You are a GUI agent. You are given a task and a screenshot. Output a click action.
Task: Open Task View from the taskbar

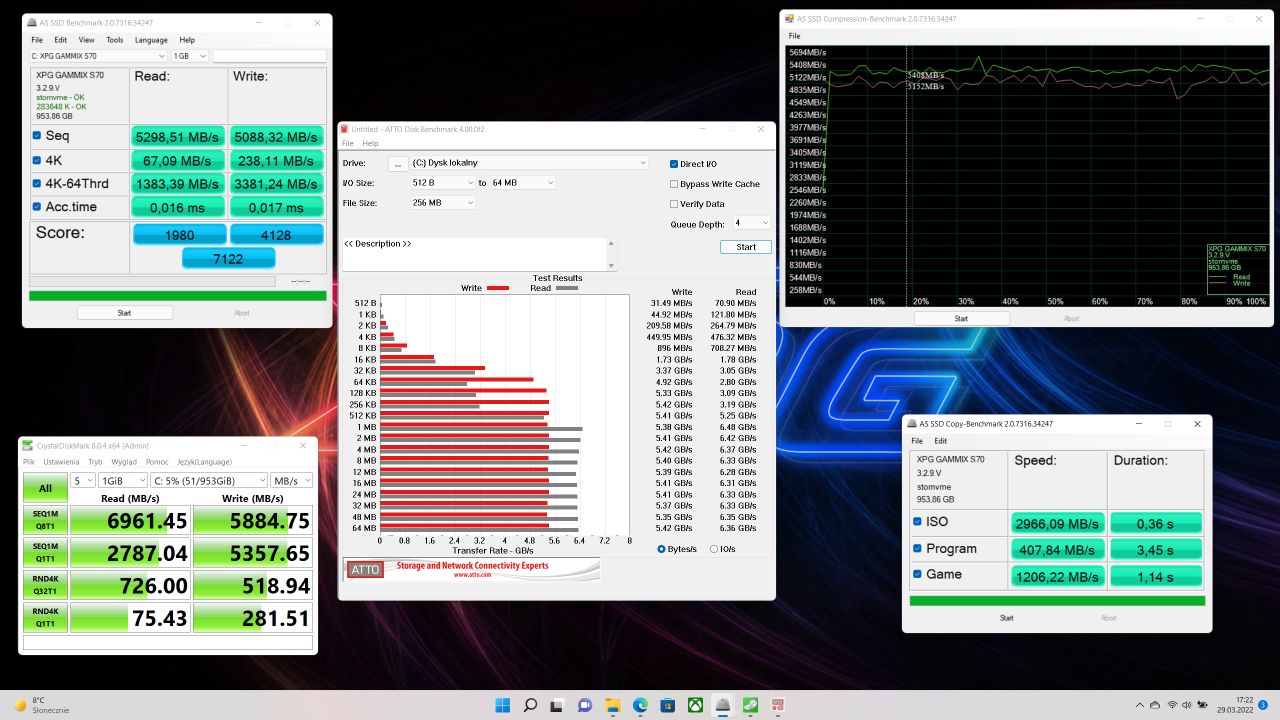click(557, 705)
